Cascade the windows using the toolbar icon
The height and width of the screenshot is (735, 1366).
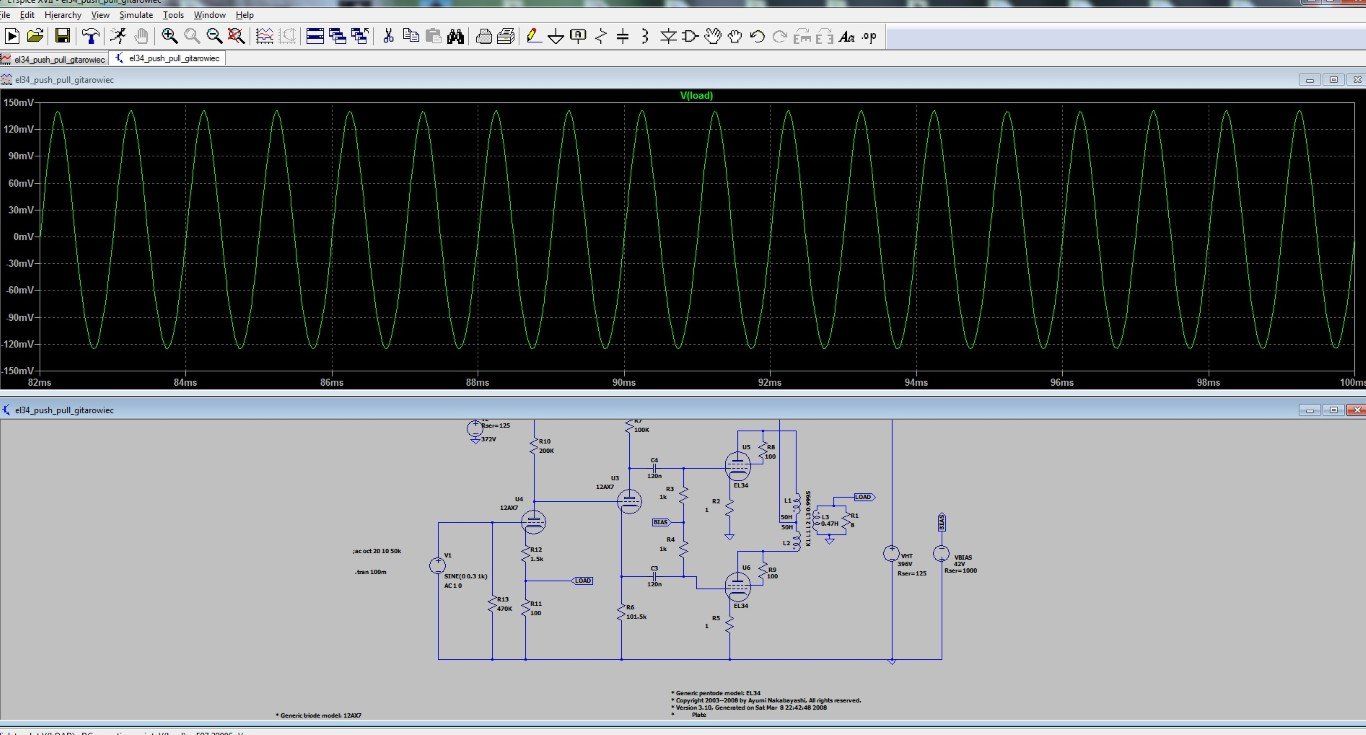pos(337,36)
